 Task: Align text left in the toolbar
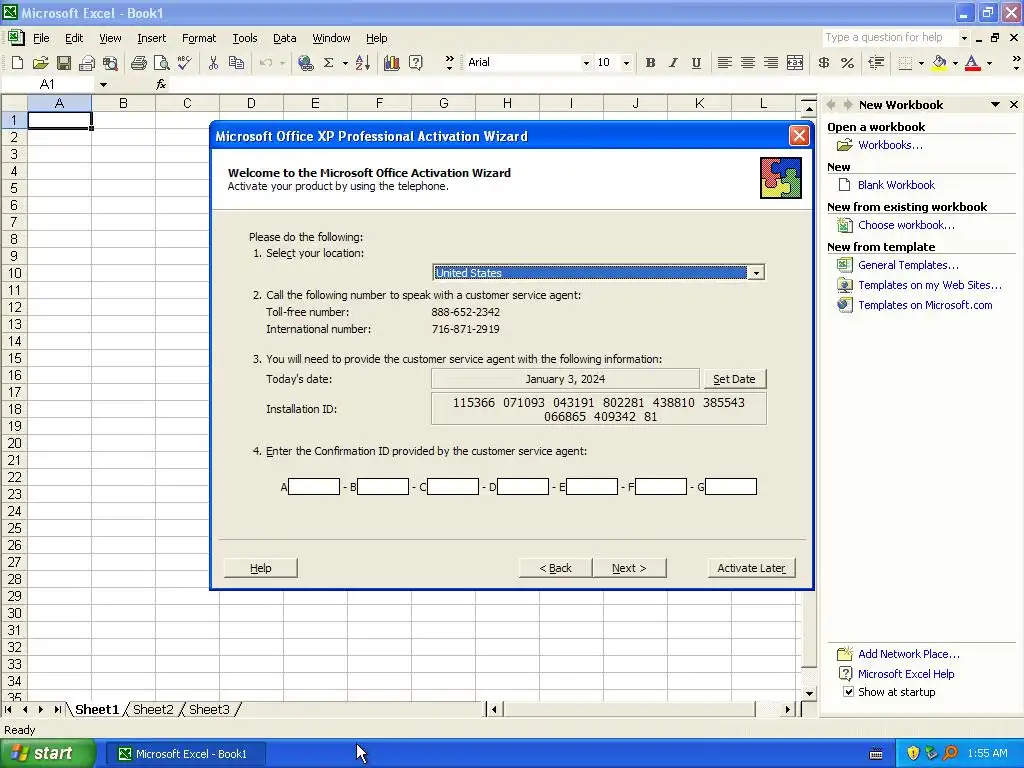[x=724, y=63]
